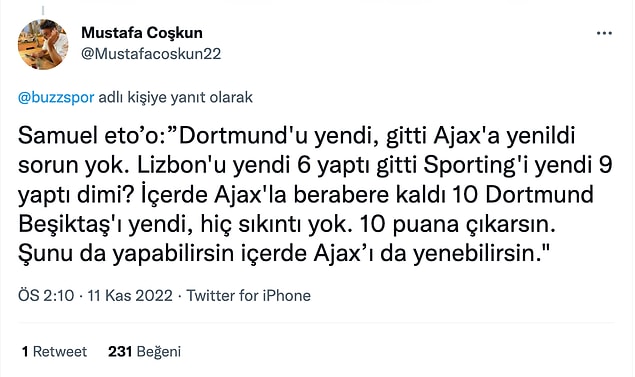Open the @buzzspor mention link
This screenshot has height=377, width=635.
click(56, 98)
